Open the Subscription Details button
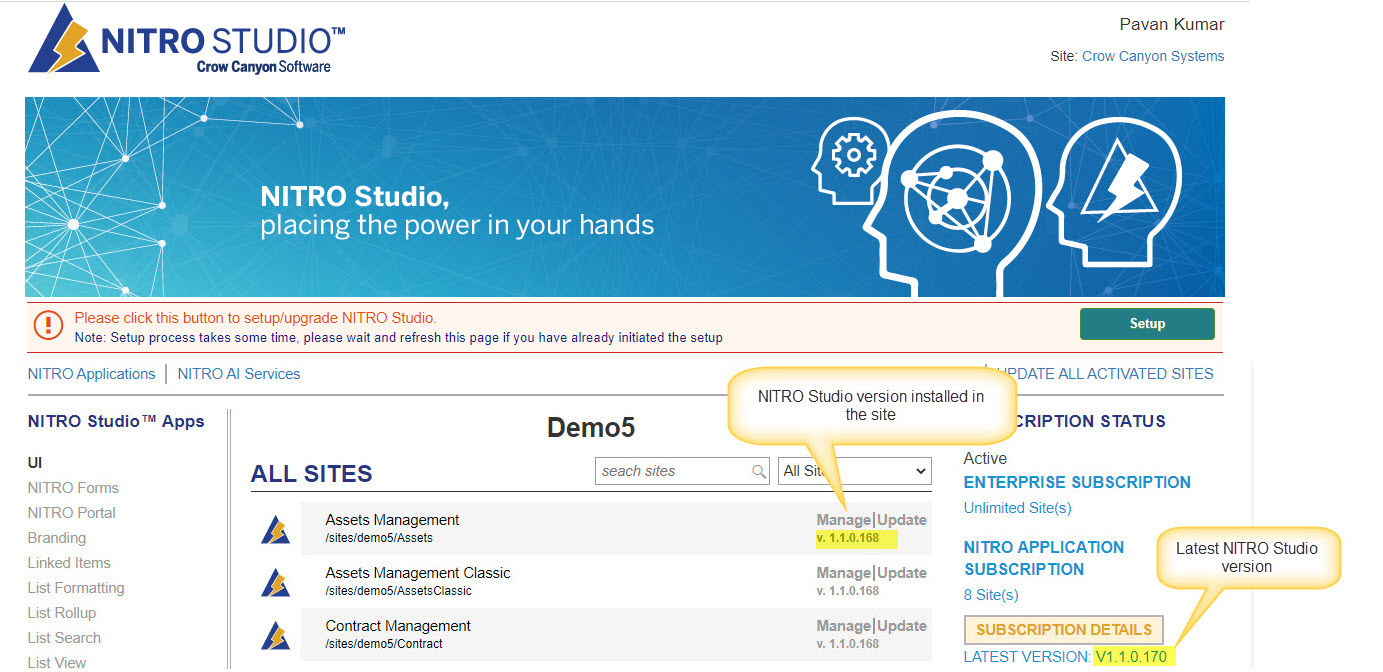The height and width of the screenshot is (672, 1383). coord(1064,630)
